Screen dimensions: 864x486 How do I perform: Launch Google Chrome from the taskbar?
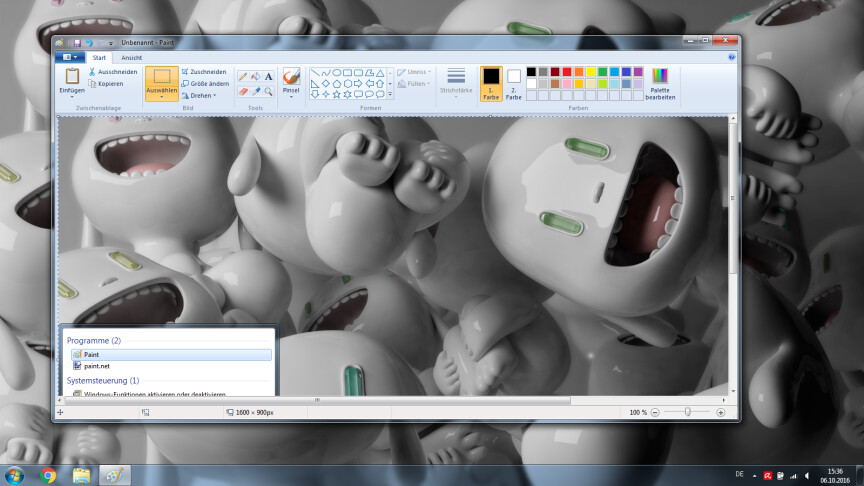tap(48, 475)
